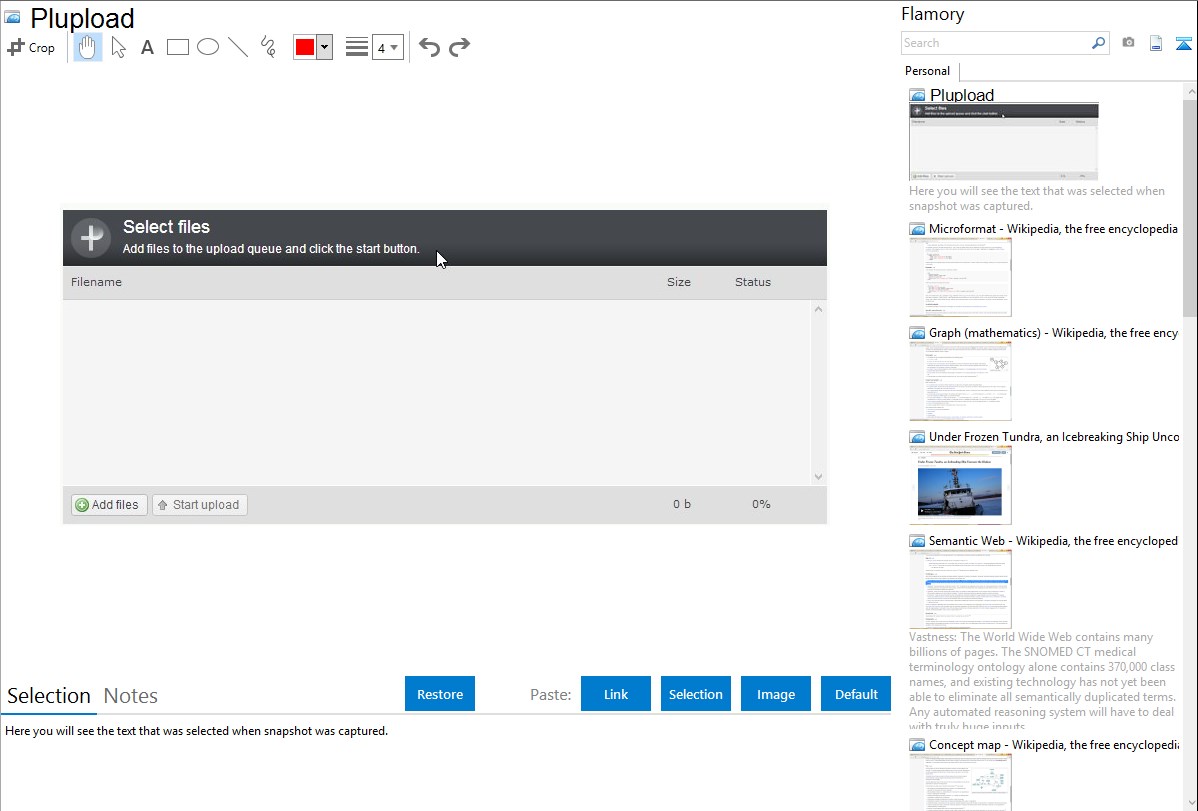Click the Flamory search field
The width and height of the screenshot is (1198, 811).
(x=996, y=43)
